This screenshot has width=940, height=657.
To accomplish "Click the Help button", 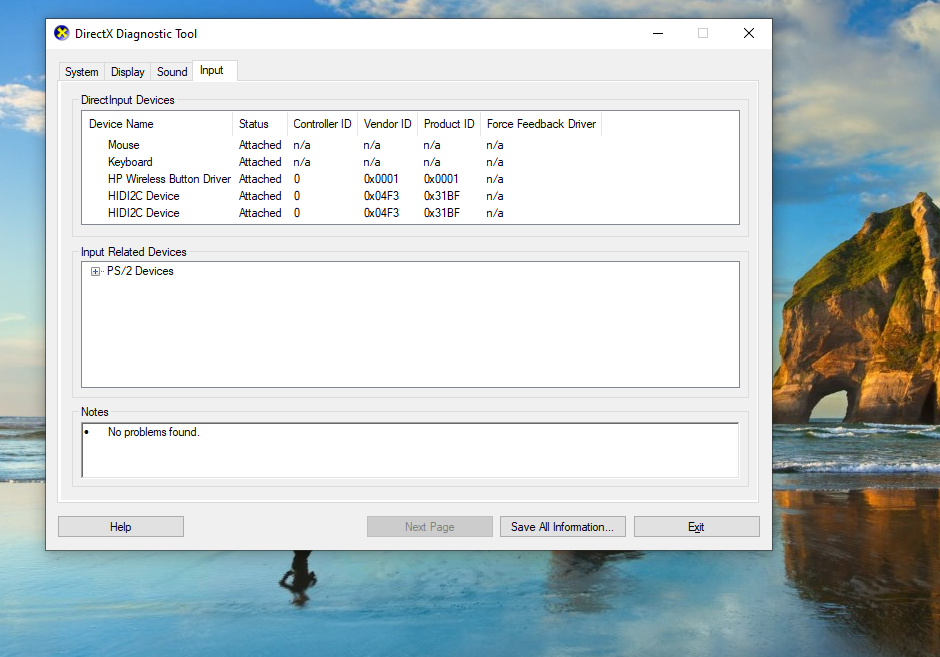I will click(x=120, y=527).
